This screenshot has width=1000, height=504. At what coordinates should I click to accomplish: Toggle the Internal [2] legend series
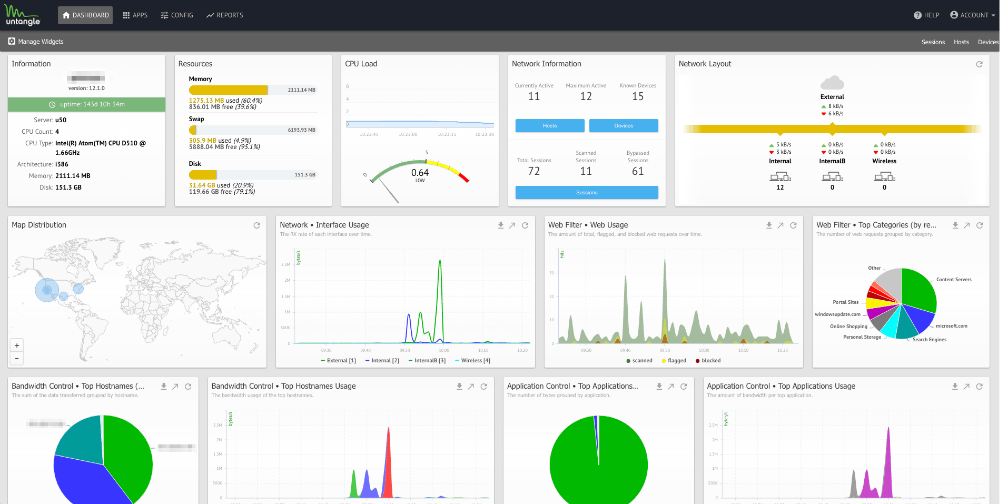click(383, 360)
